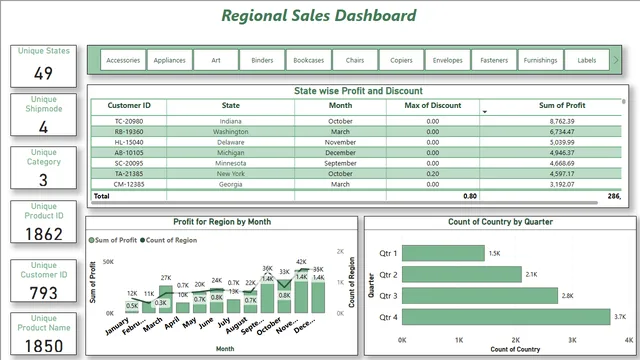Click the table vertical scrollbar thumb
The width and height of the screenshot is (640, 360).
pyautogui.click(x=623, y=101)
